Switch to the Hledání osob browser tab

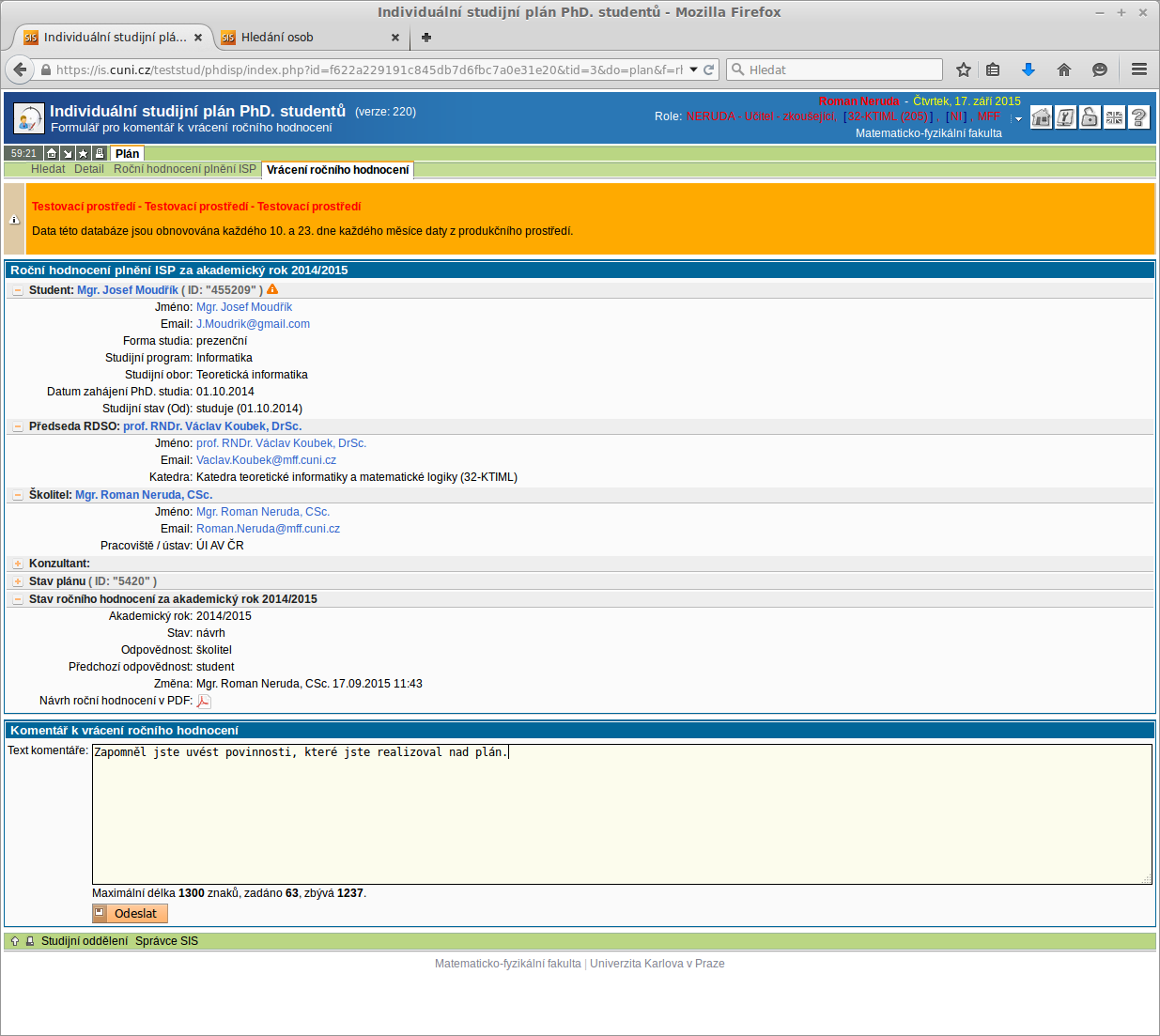tap(308, 38)
